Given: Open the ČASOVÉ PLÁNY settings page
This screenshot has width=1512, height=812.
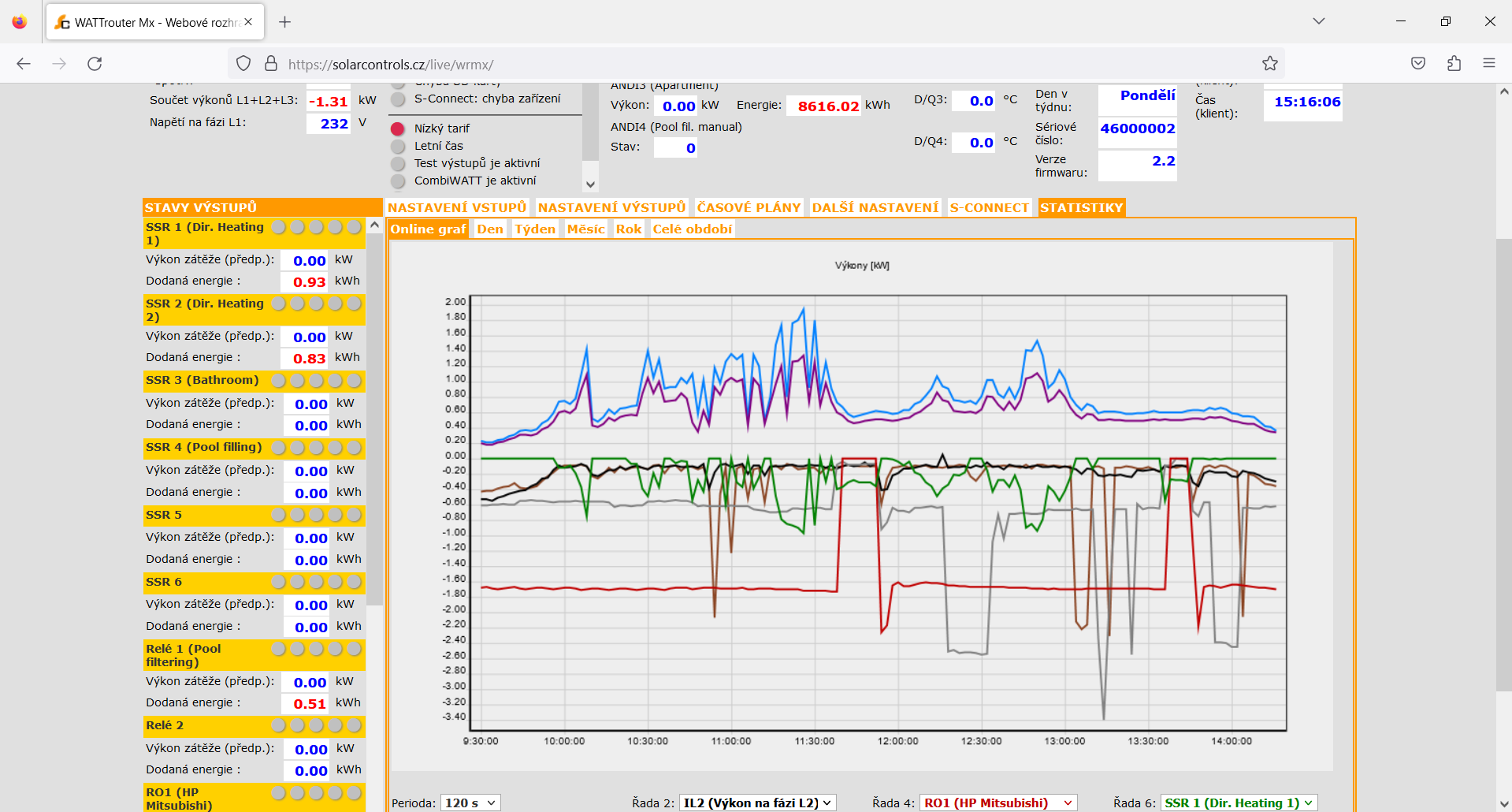Looking at the screenshot, I should click(748, 207).
